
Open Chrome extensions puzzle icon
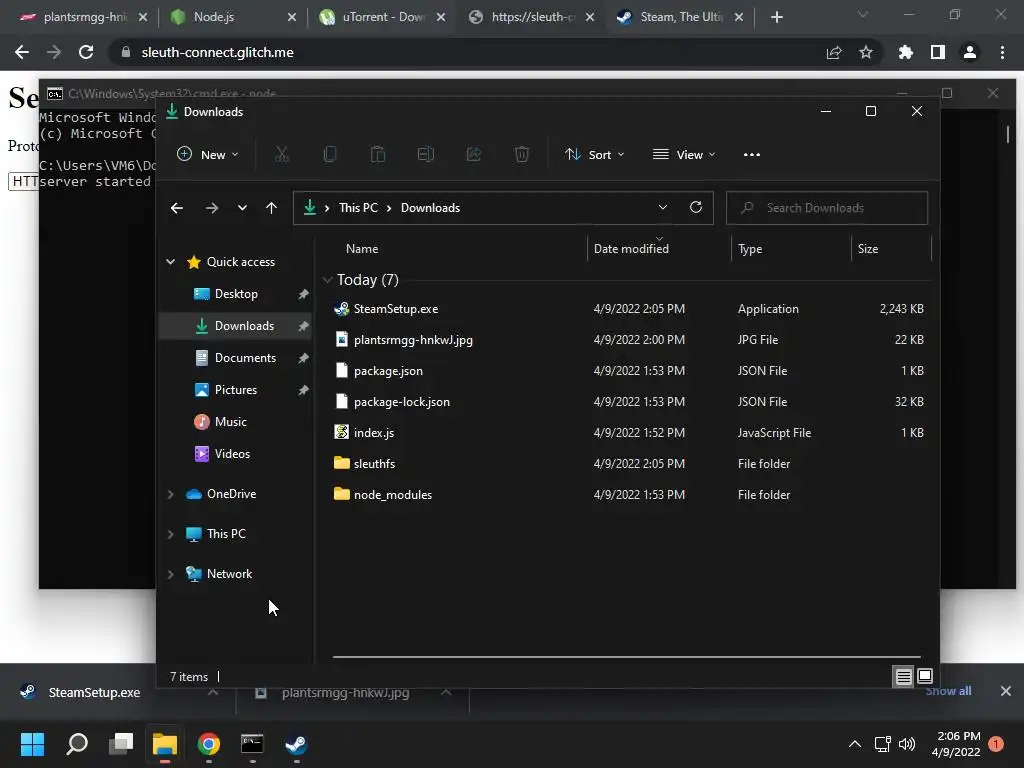(905, 52)
